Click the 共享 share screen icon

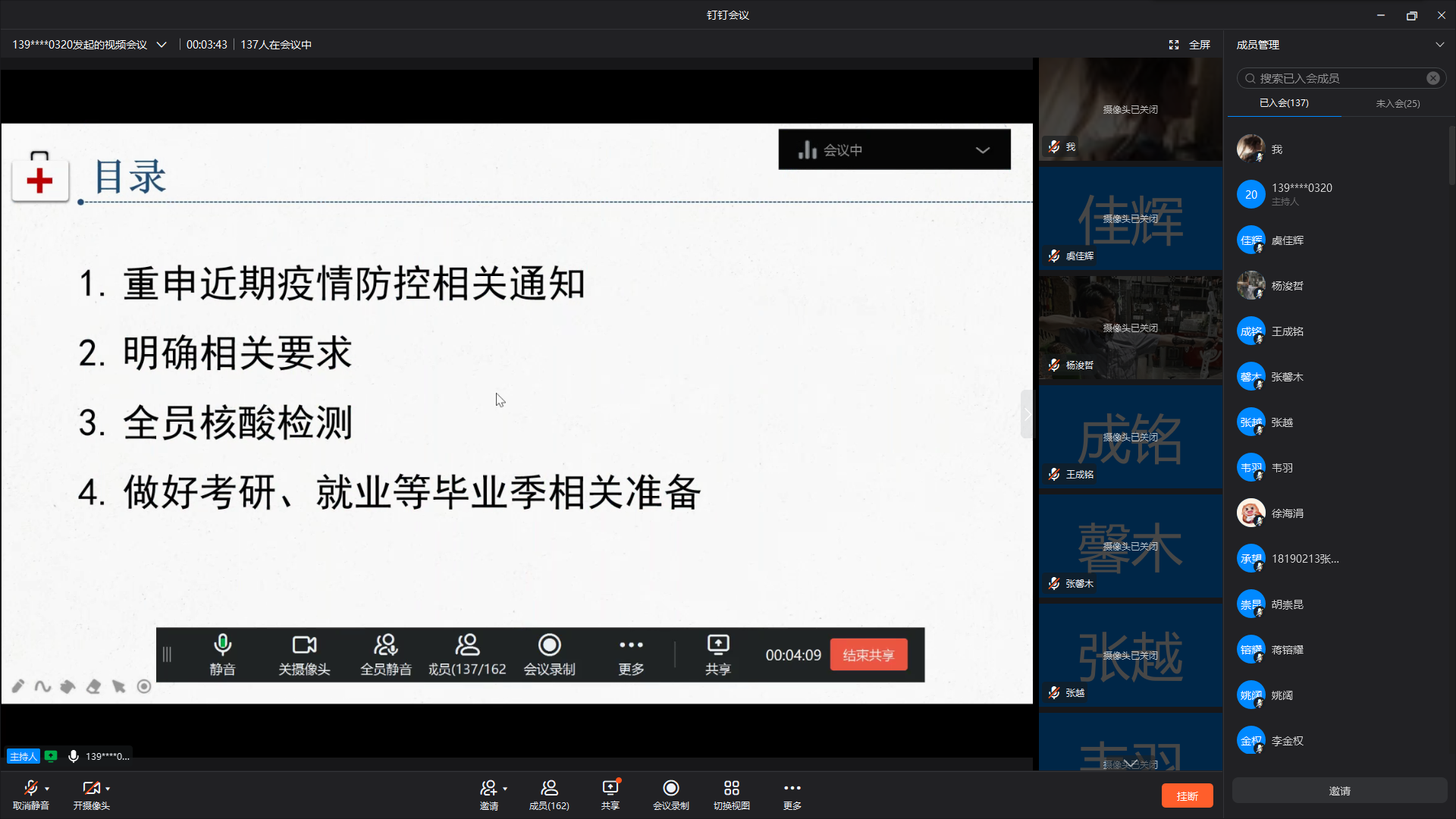click(610, 789)
